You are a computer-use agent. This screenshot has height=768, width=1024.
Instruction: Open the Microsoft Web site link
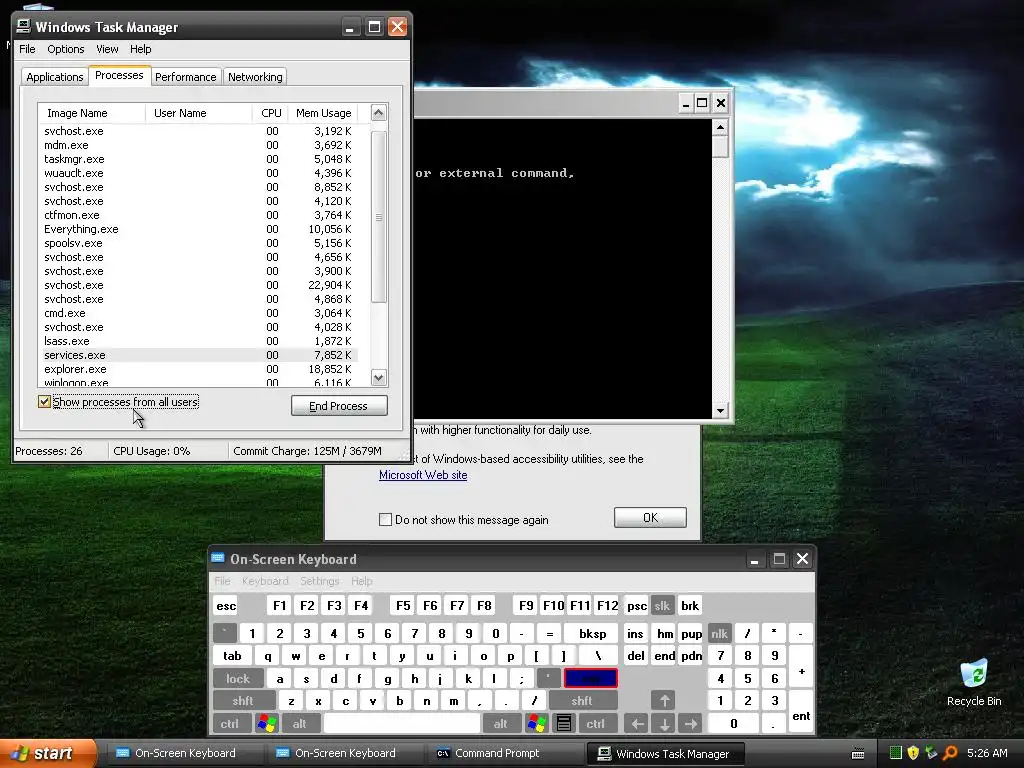(x=423, y=475)
